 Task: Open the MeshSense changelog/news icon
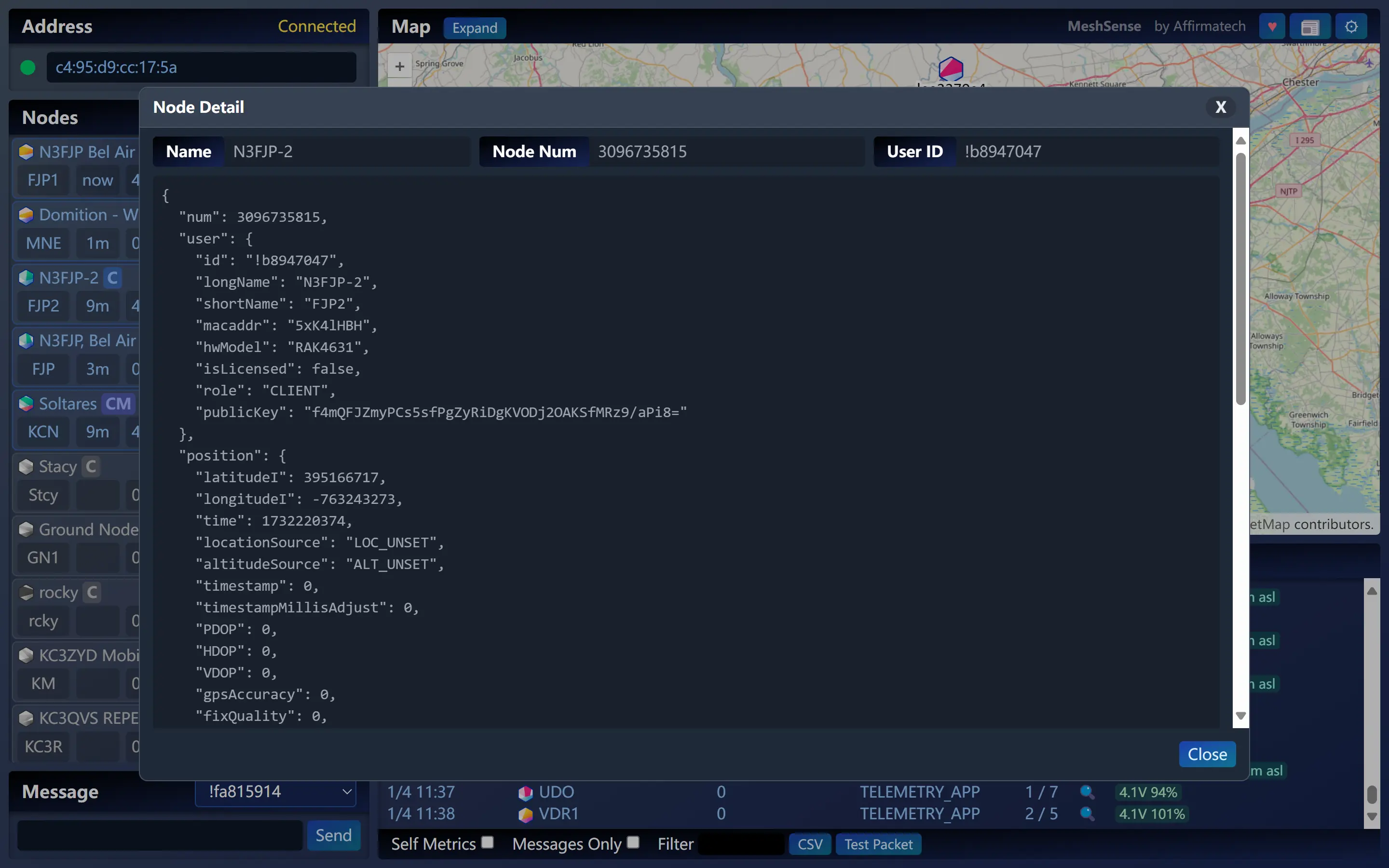(x=1311, y=26)
